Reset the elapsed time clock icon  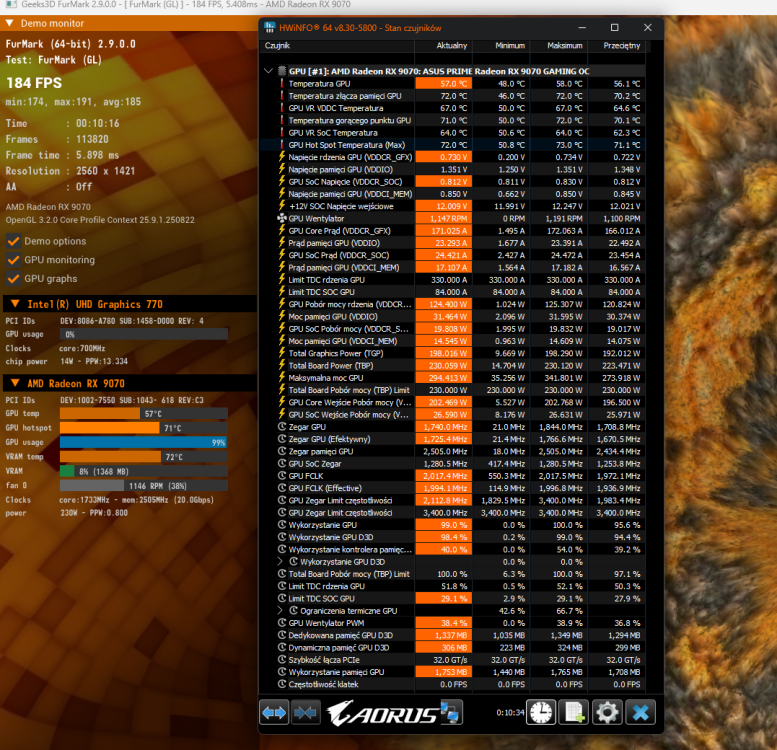point(541,712)
